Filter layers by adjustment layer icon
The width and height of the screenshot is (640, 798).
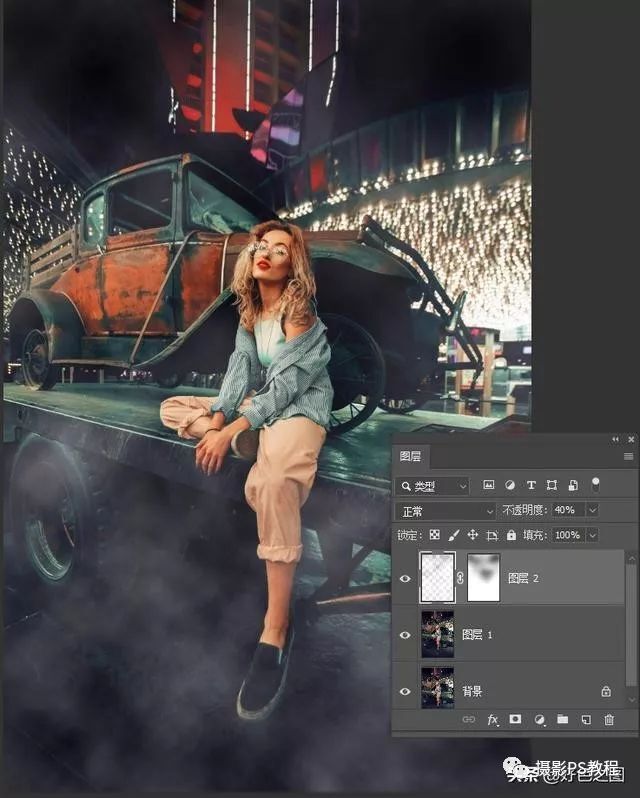pyautogui.click(x=510, y=485)
